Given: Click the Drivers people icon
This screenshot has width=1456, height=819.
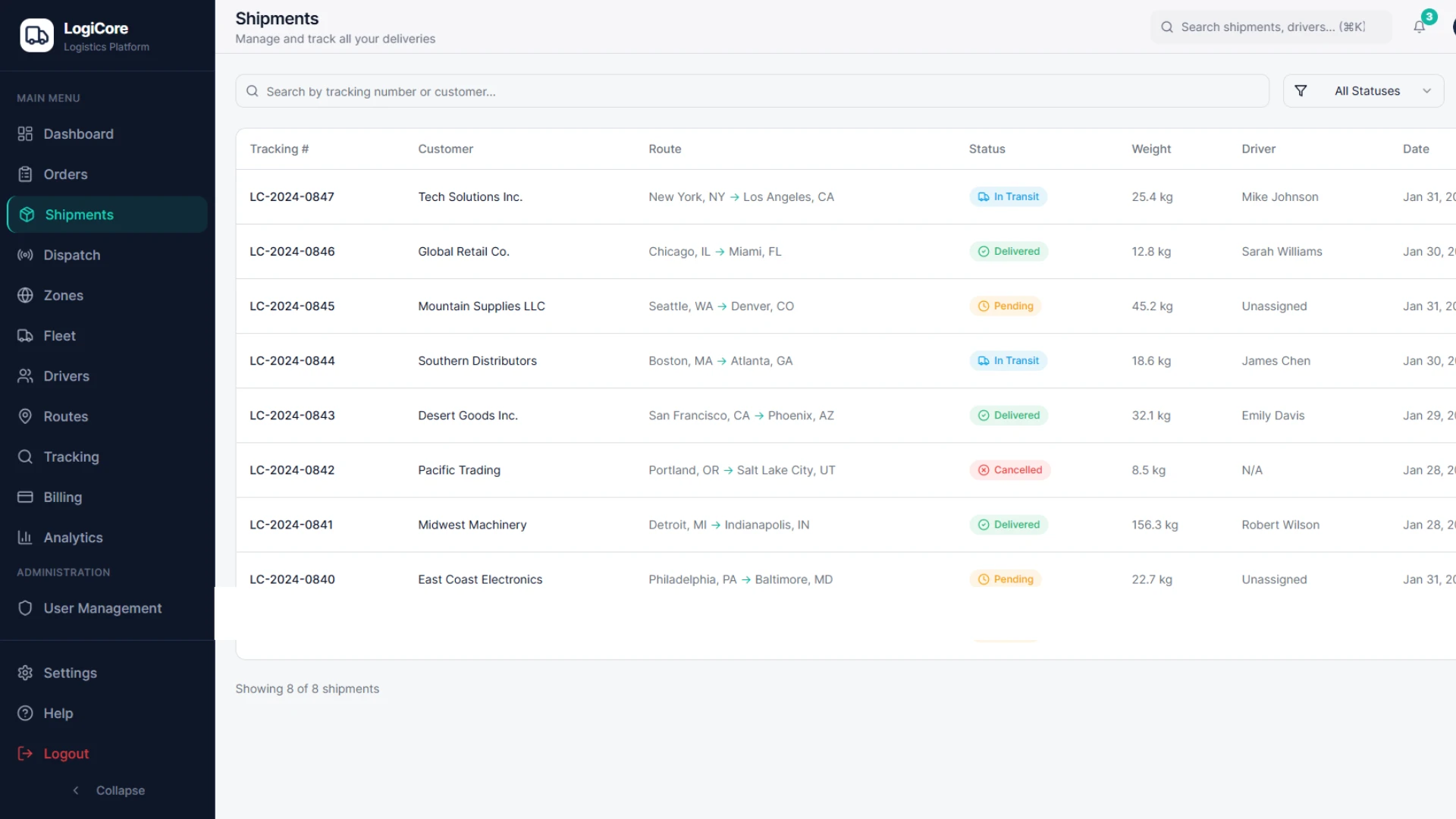Looking at the screenshot, I should click(x=25, y=376).
